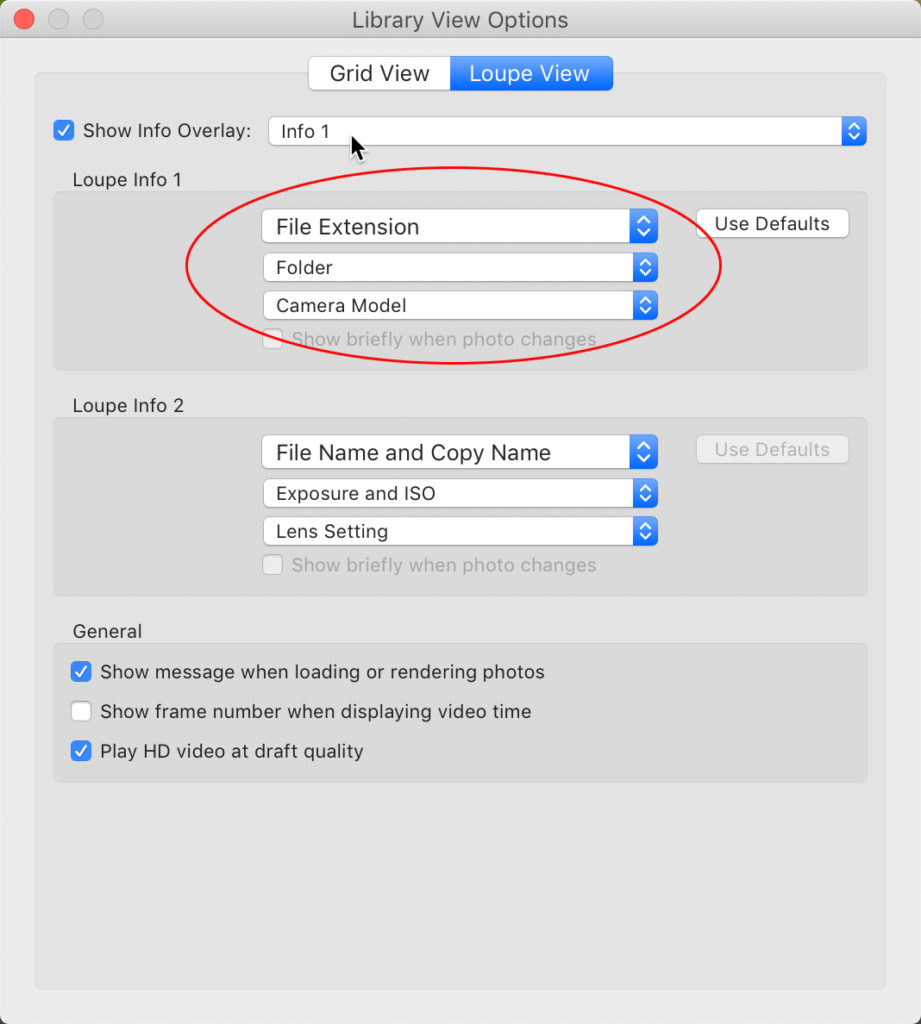Click the stepper arrows on Info 1 dropdown
Screen dimensions: 921x1024
(853, 132)
